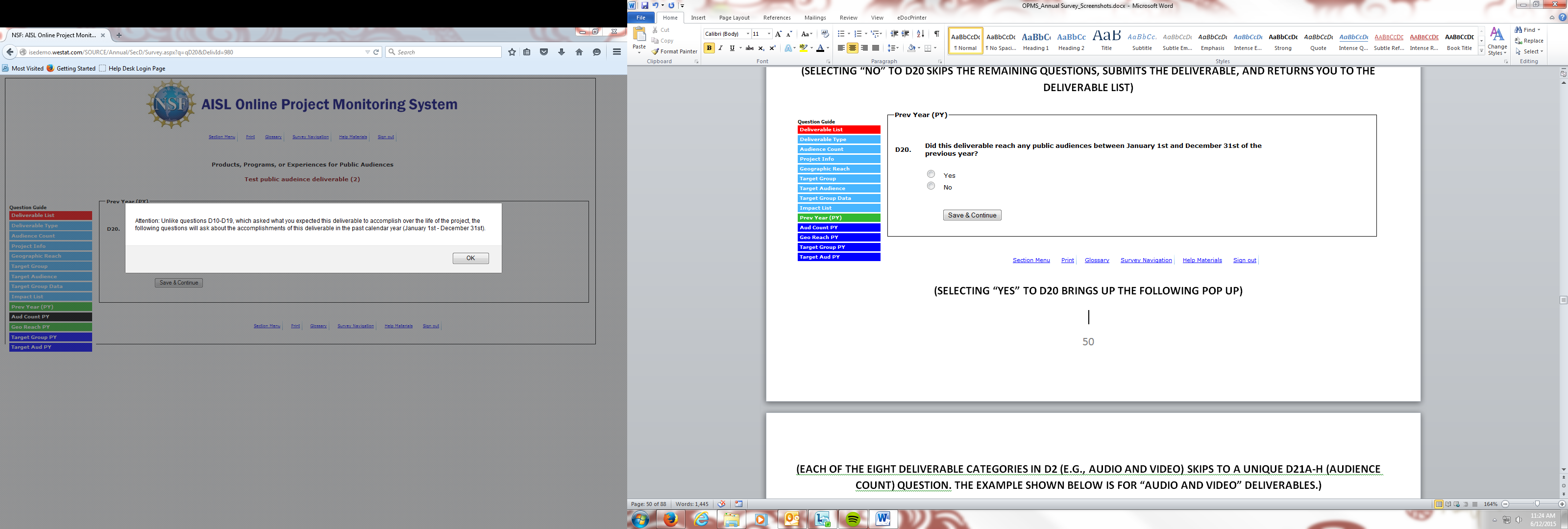This screenshot has width=1568, height=529.
Task: Open the References ribbon tab
Action: (x=777, y=18)
